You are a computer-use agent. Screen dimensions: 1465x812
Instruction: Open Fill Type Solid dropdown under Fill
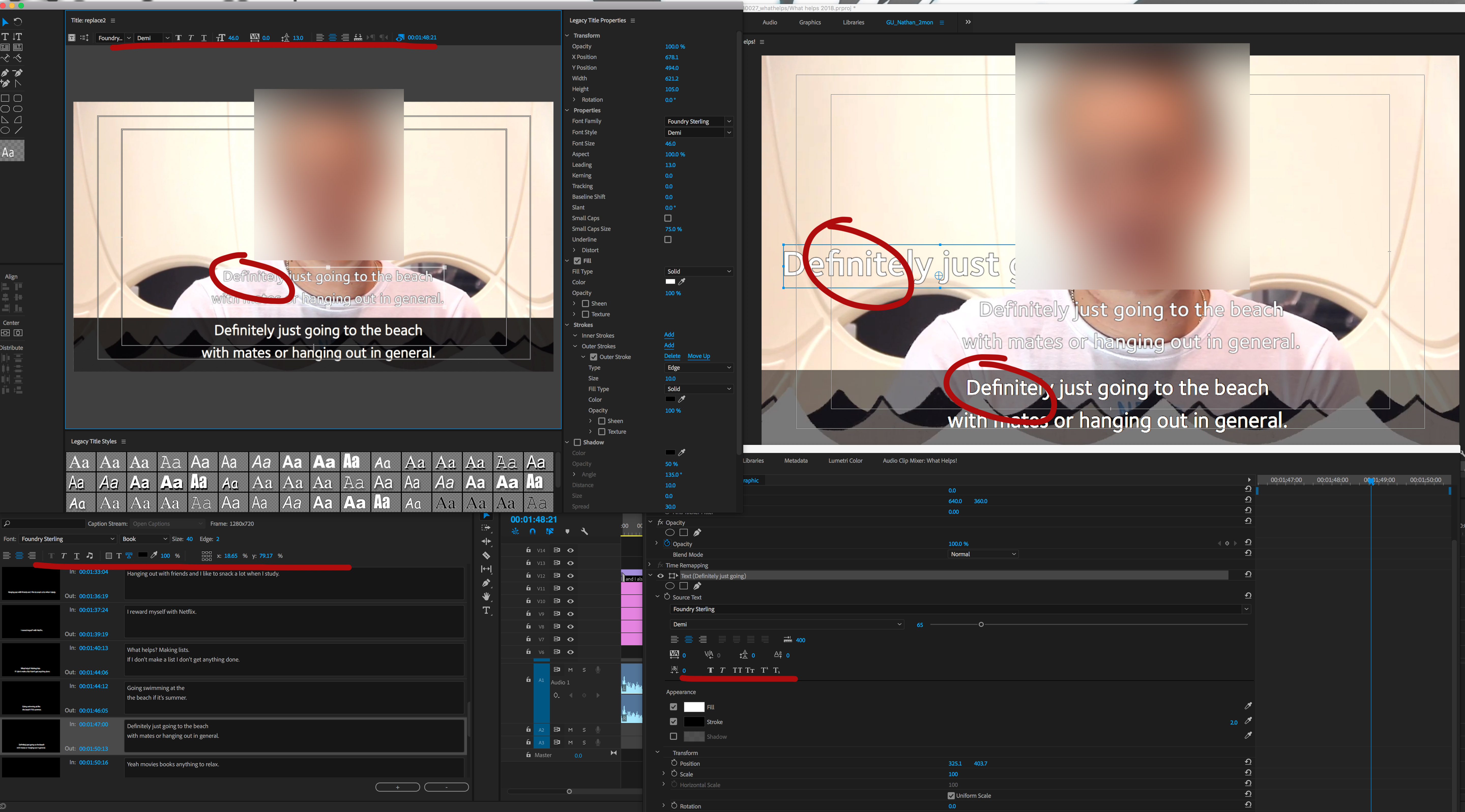tap(698, 272)
